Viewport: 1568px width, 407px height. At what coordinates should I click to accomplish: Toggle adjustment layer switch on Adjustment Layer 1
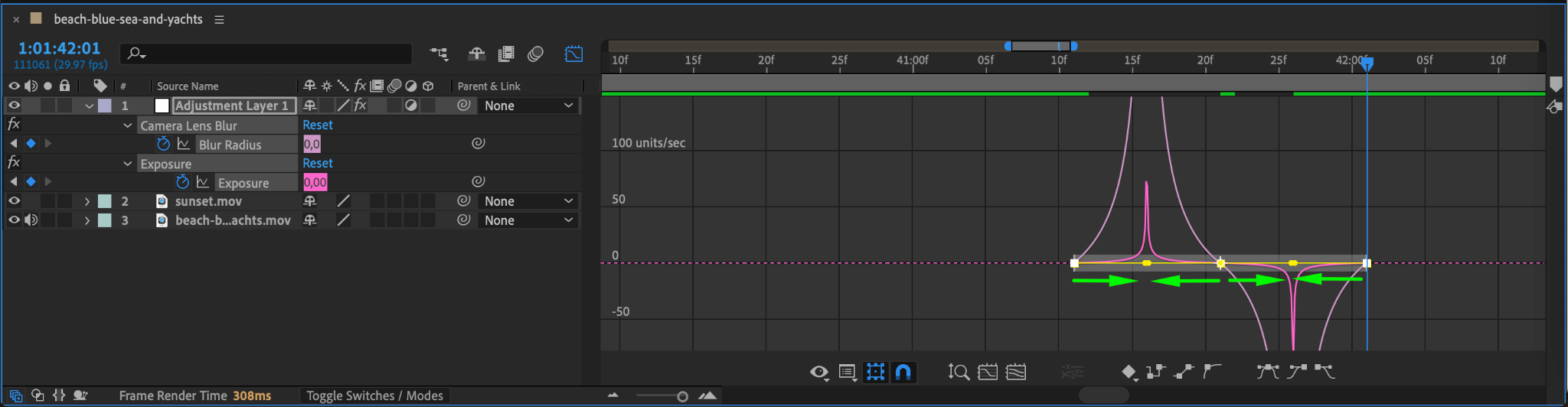tap(411, 106)
